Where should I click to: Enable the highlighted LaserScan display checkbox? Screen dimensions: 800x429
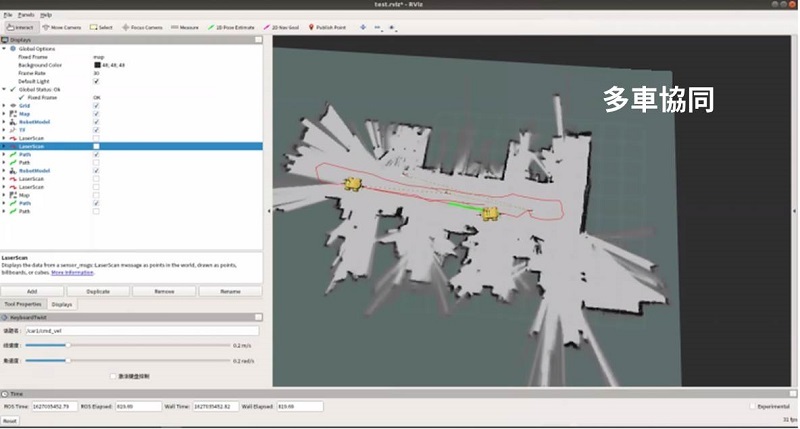(96, 146)
